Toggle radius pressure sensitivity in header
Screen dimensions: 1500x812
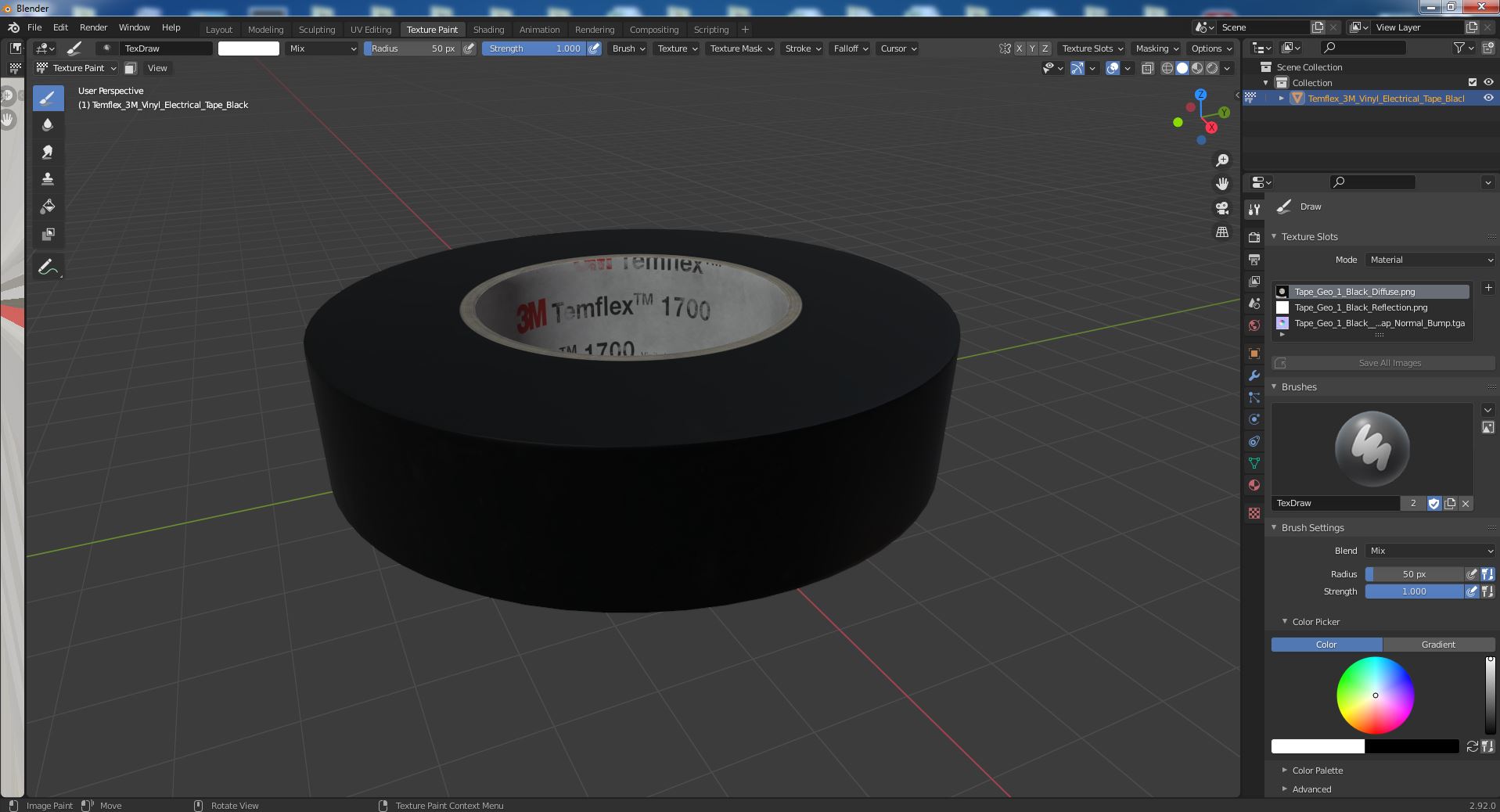point(469,49)
